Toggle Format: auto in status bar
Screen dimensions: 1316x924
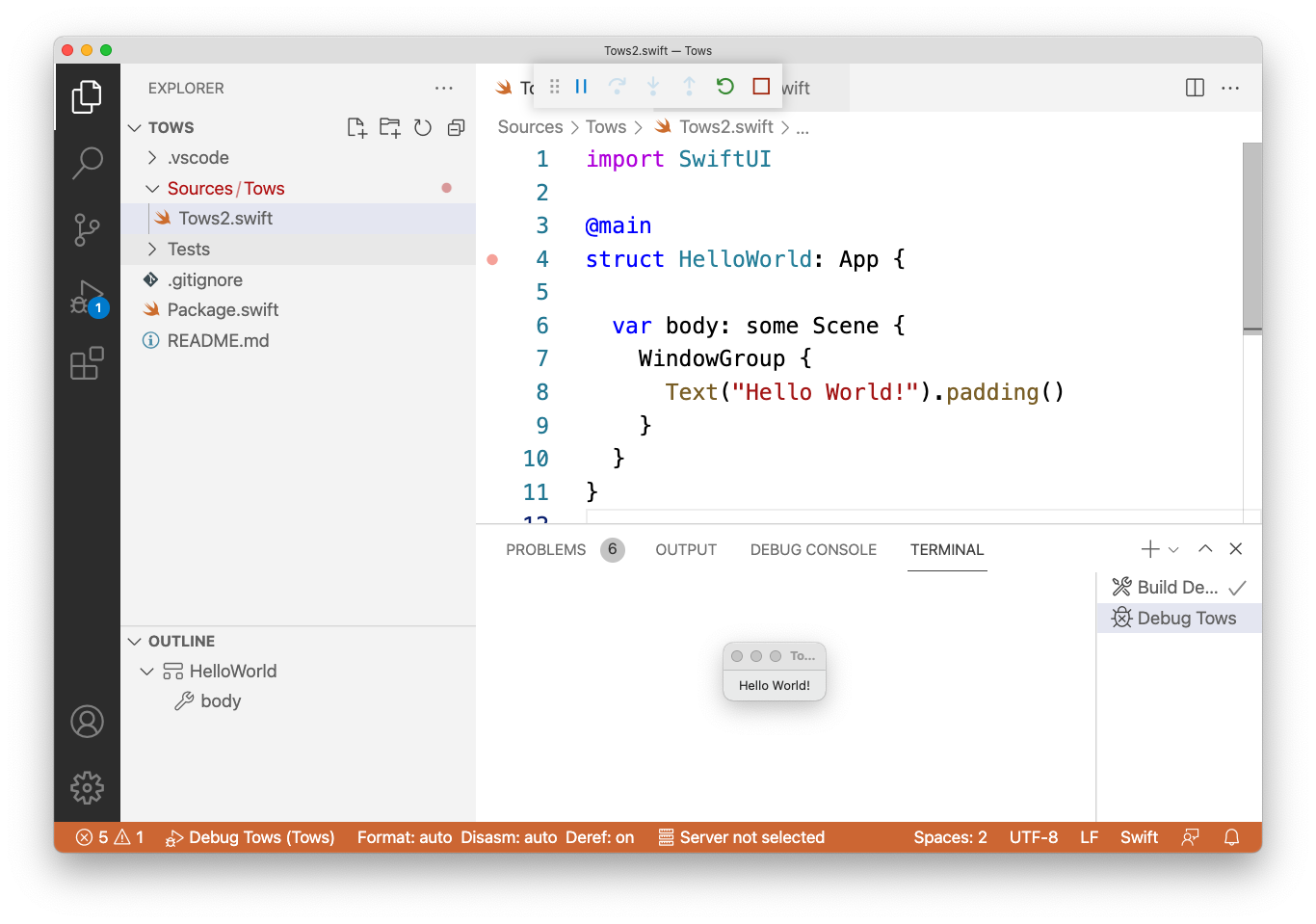click(x=405, y=837)
